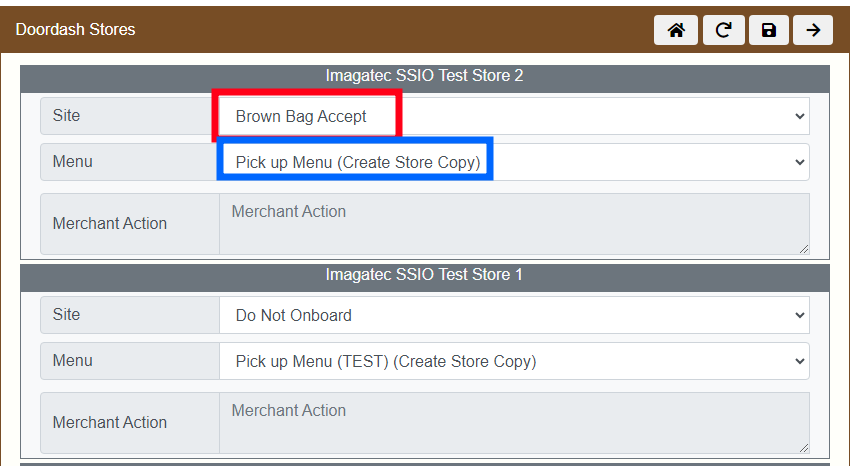Open Site dropdown showing Do Not Onboard
852x466 pixels.
(x=514, y=315)
